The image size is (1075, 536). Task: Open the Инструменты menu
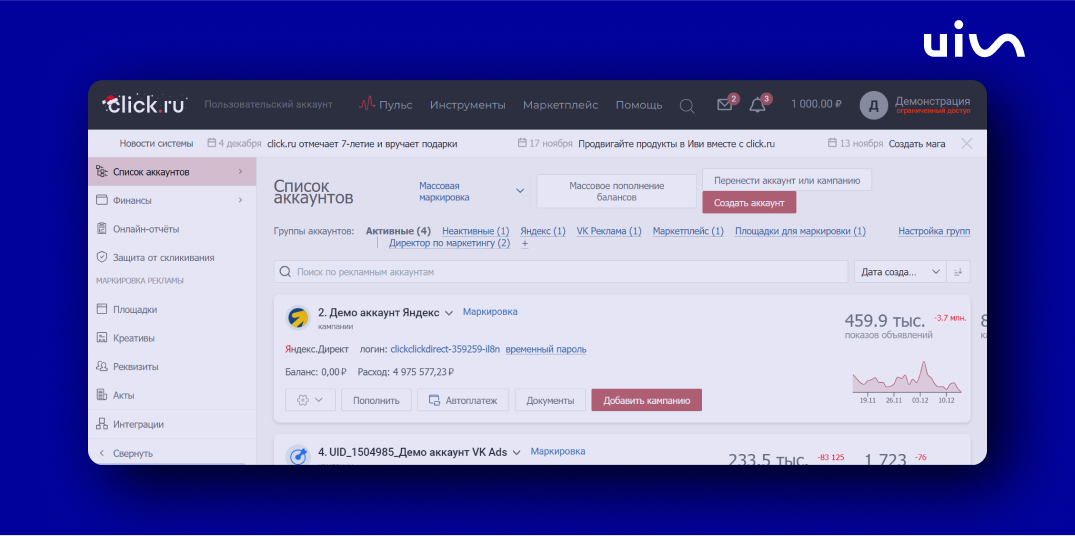[x=468, y=105]
